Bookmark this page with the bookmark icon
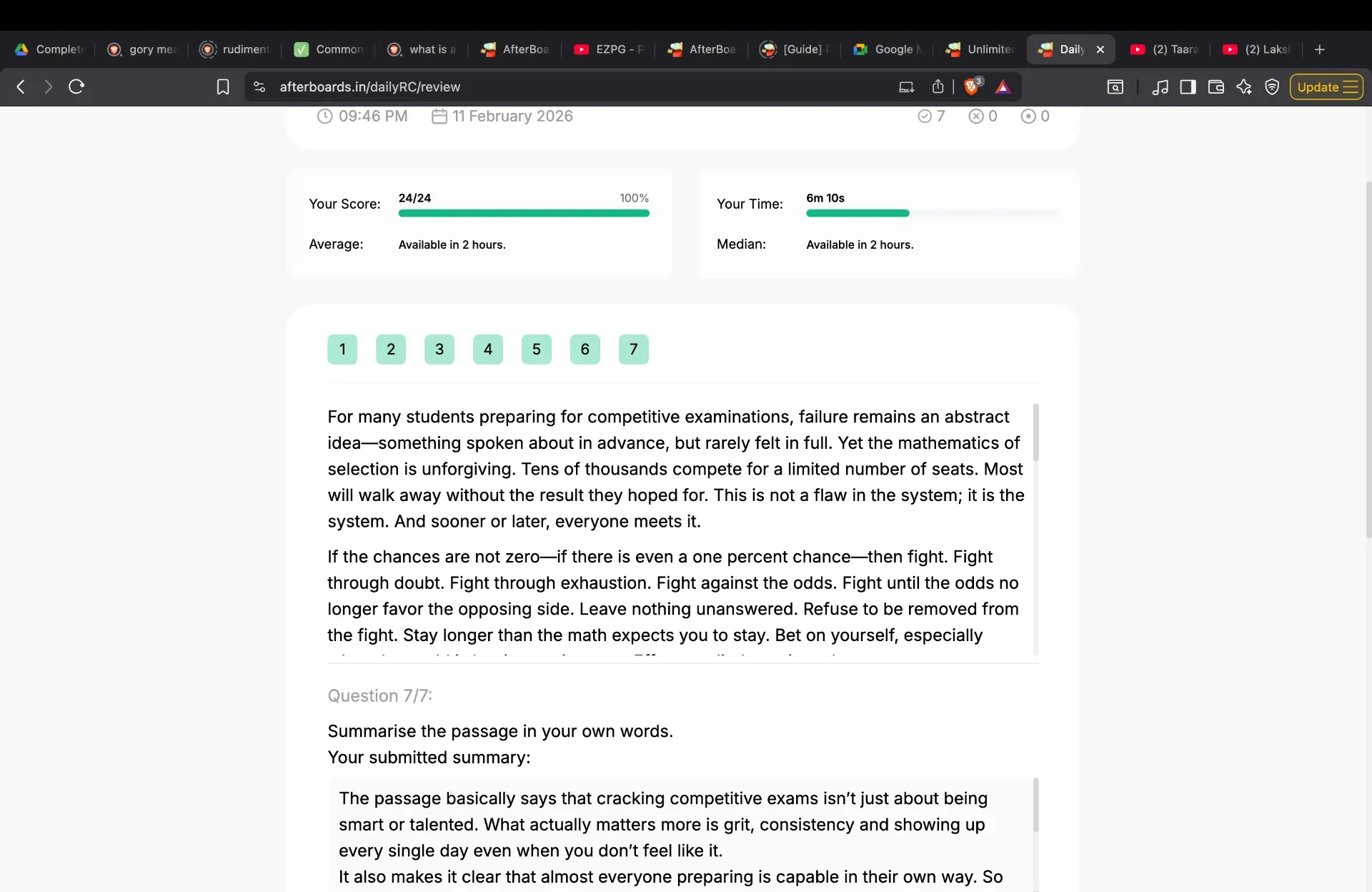Image resolution: width=1372 pixels, height=892 pixels. click(223, 87)
